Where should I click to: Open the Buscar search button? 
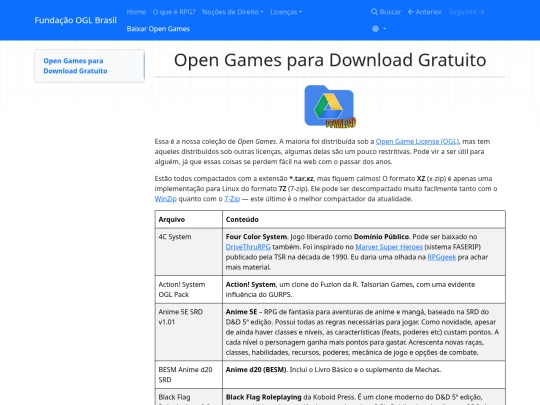coord(386,12)
